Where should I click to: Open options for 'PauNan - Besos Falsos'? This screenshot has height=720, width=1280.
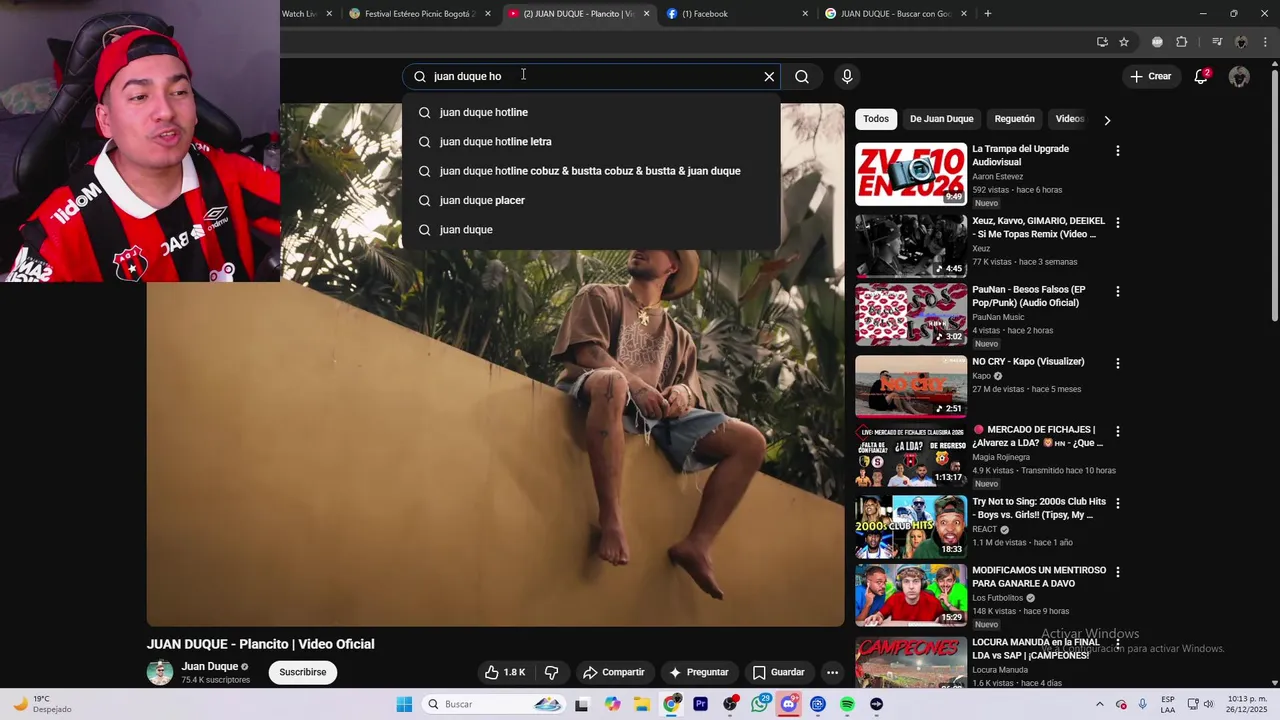pos(1117,291)
